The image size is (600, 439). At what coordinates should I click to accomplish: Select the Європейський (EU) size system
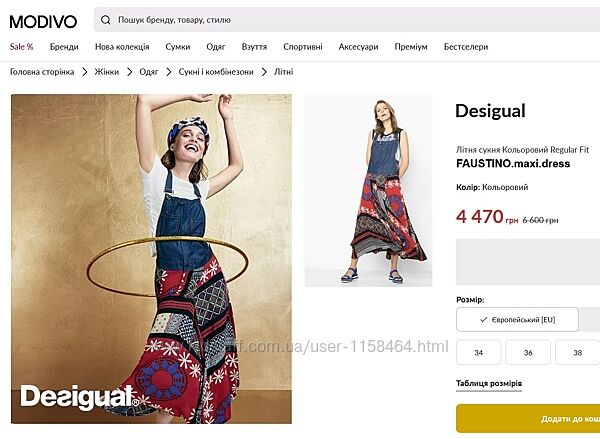(x=517, y=320)
